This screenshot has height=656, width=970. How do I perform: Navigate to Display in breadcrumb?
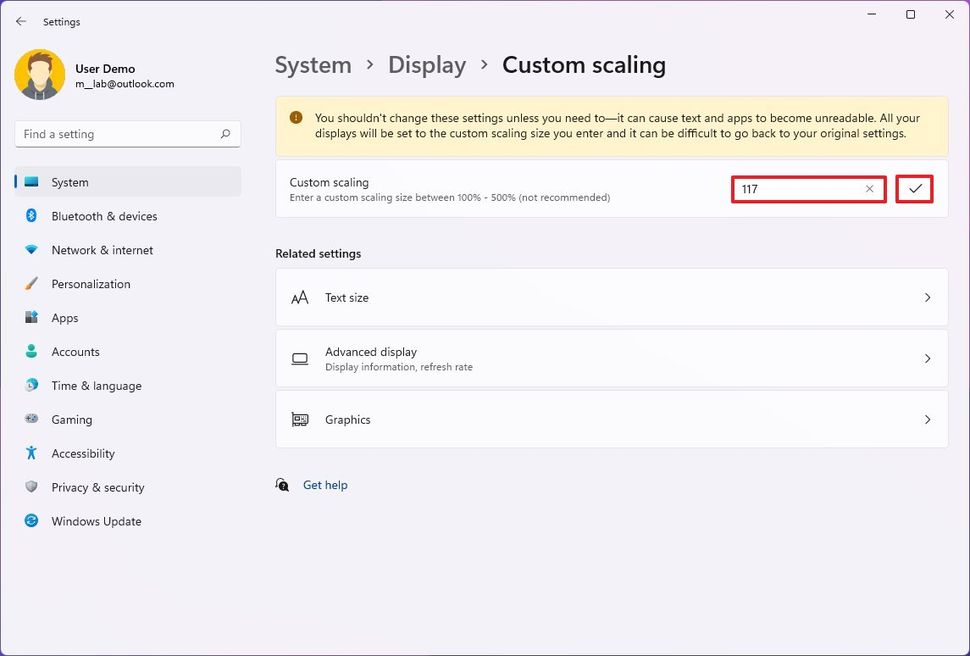click(427, 65)
